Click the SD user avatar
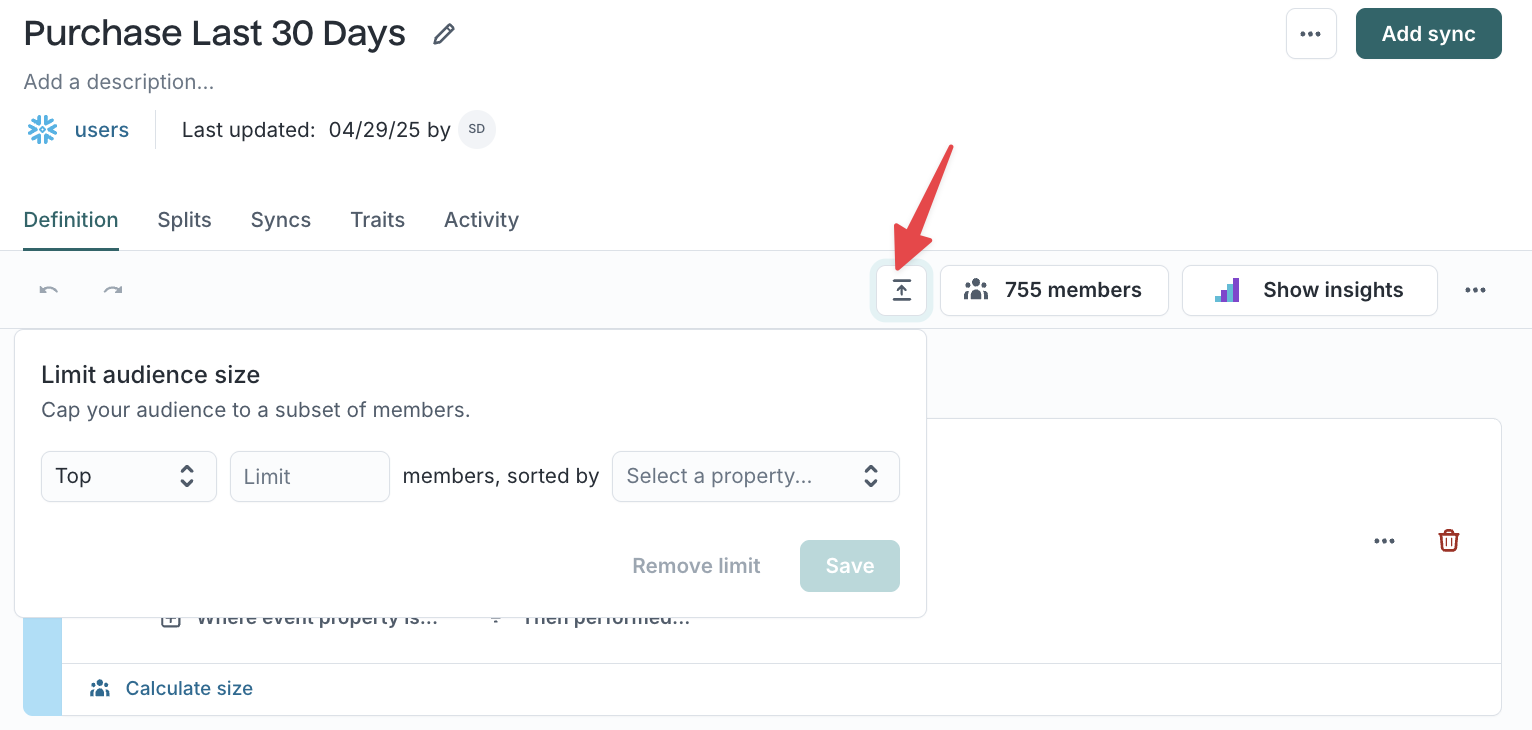The image size is (1532, 730). coord(477,130)
